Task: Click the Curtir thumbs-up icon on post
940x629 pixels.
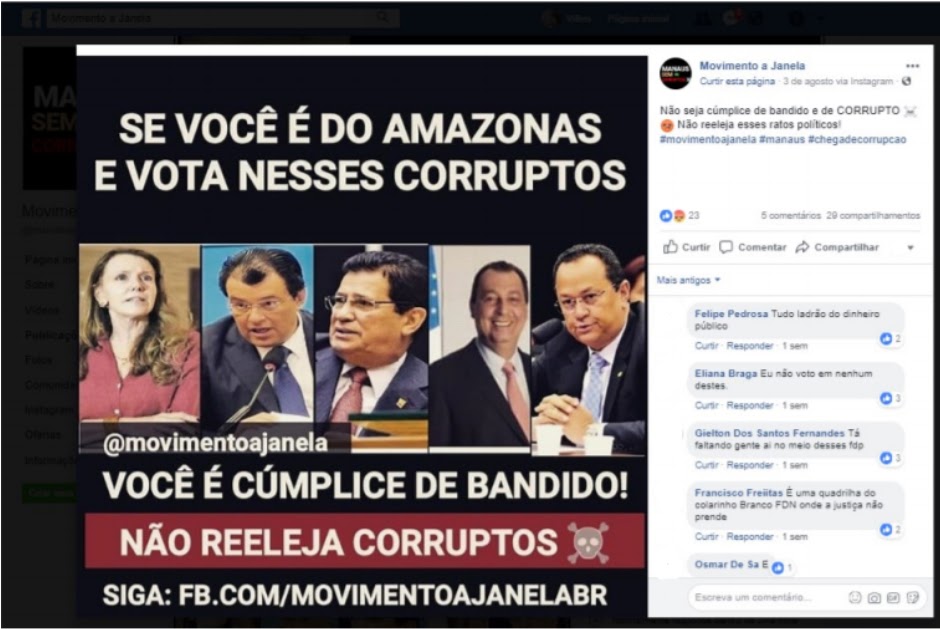Action: [670, 247]
